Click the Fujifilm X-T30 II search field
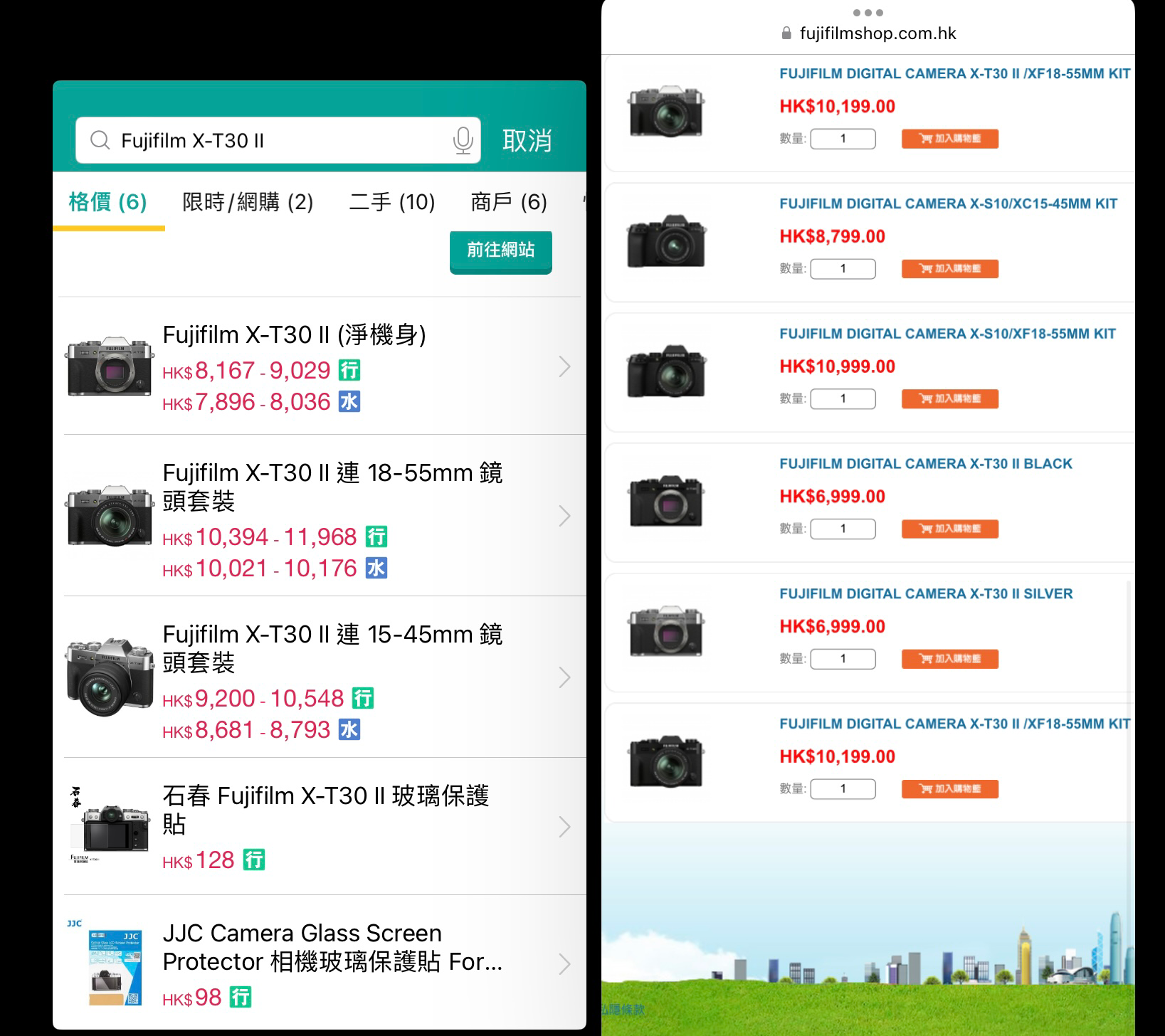The image size is (1165, 1036). tap(278, 140)
